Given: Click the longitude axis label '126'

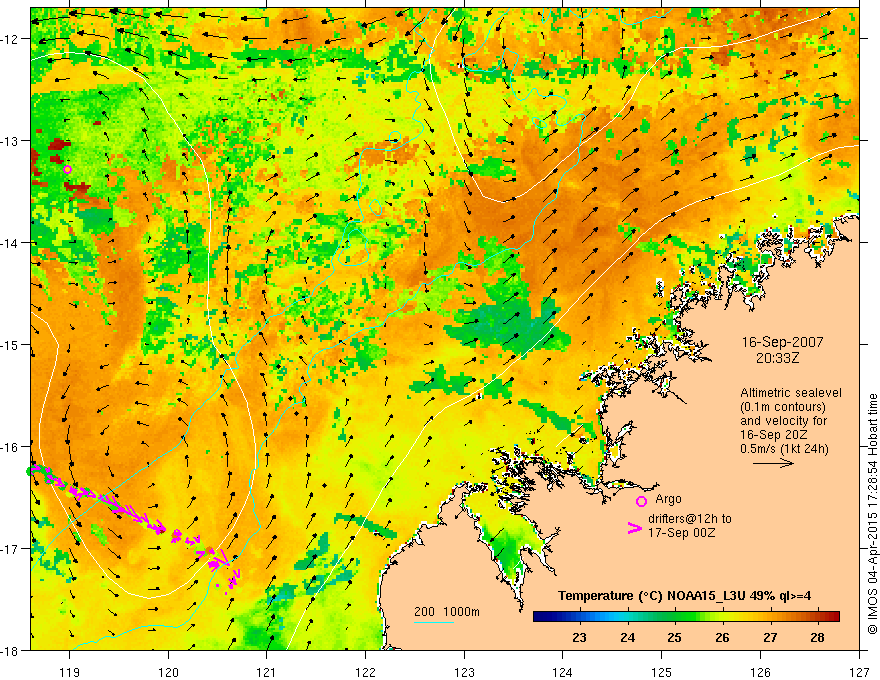Looking at the screenshot, I should (x=760, y=672).
